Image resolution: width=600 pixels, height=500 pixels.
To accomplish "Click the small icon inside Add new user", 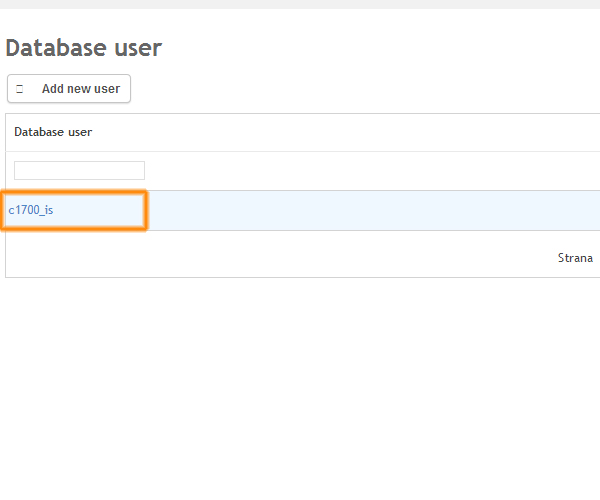I will click(x=20, y=89).
